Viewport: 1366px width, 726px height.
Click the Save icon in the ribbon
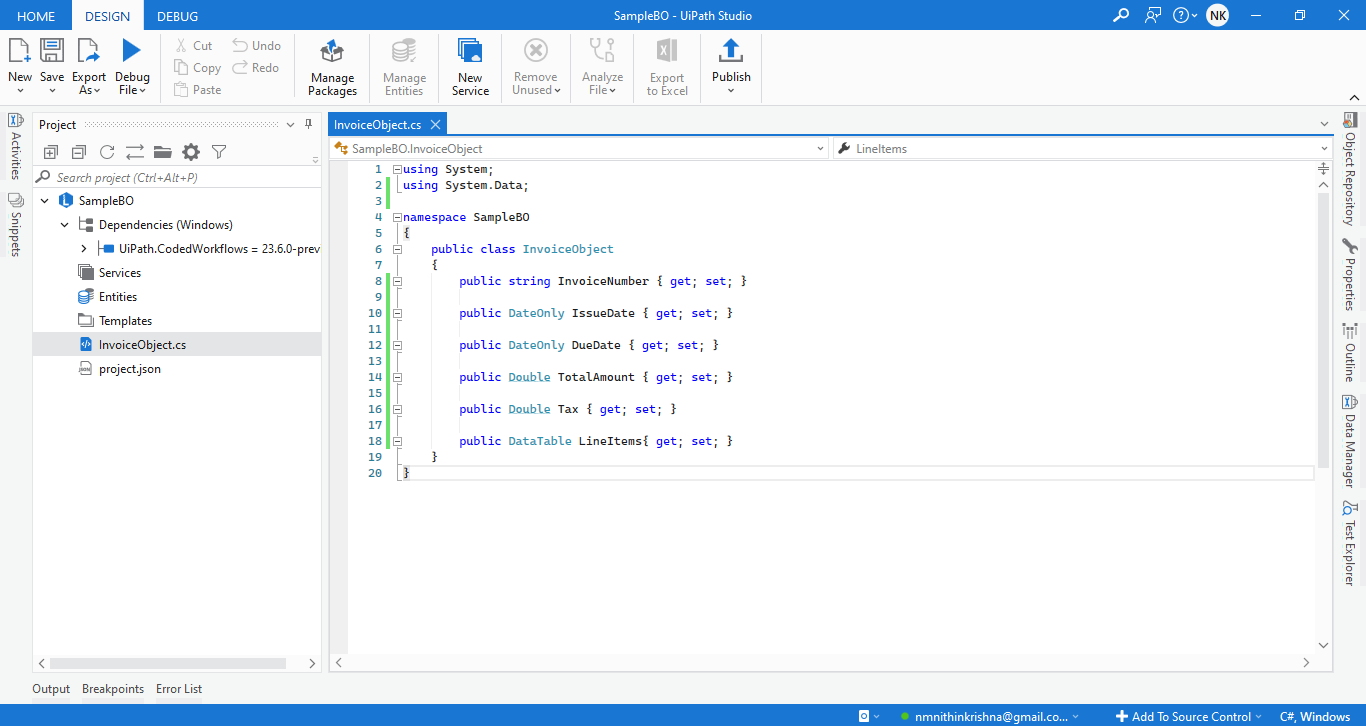pos(52,51)
